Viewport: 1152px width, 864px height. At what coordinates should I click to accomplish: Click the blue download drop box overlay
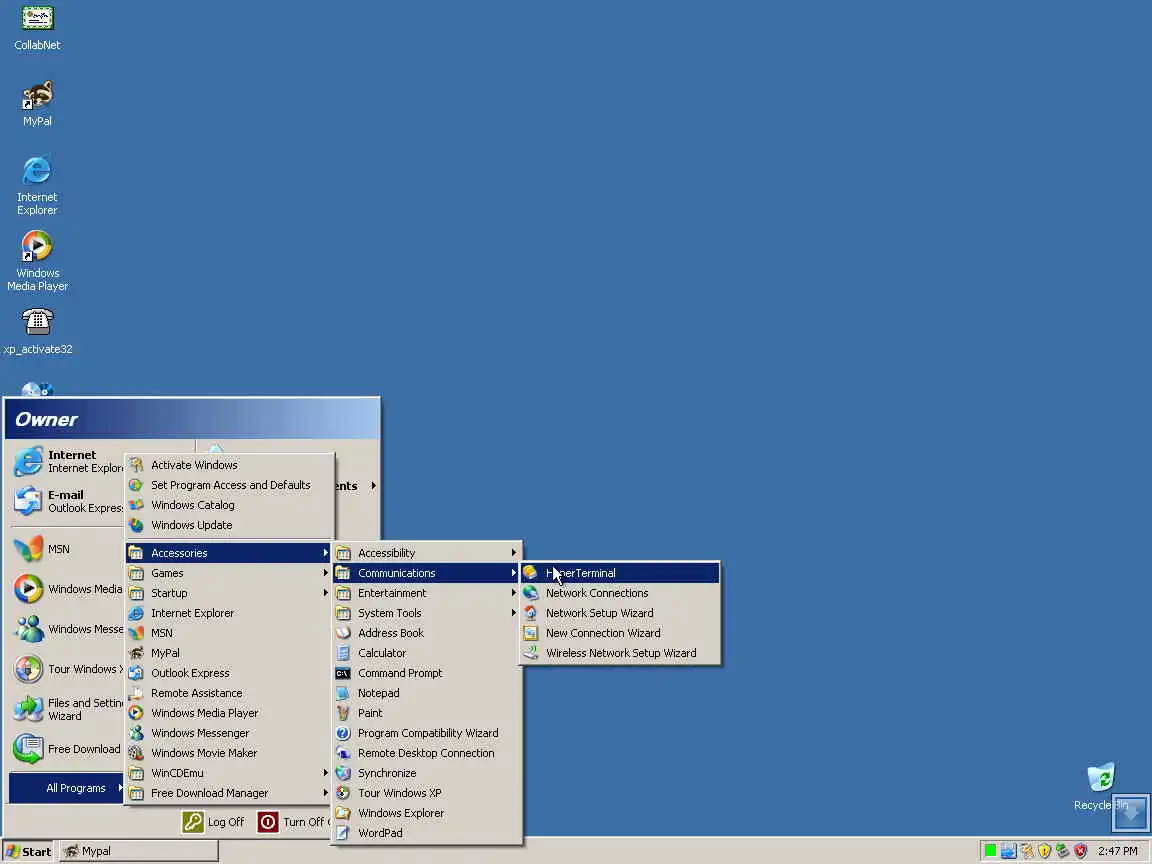click(x=1130, y=813)
